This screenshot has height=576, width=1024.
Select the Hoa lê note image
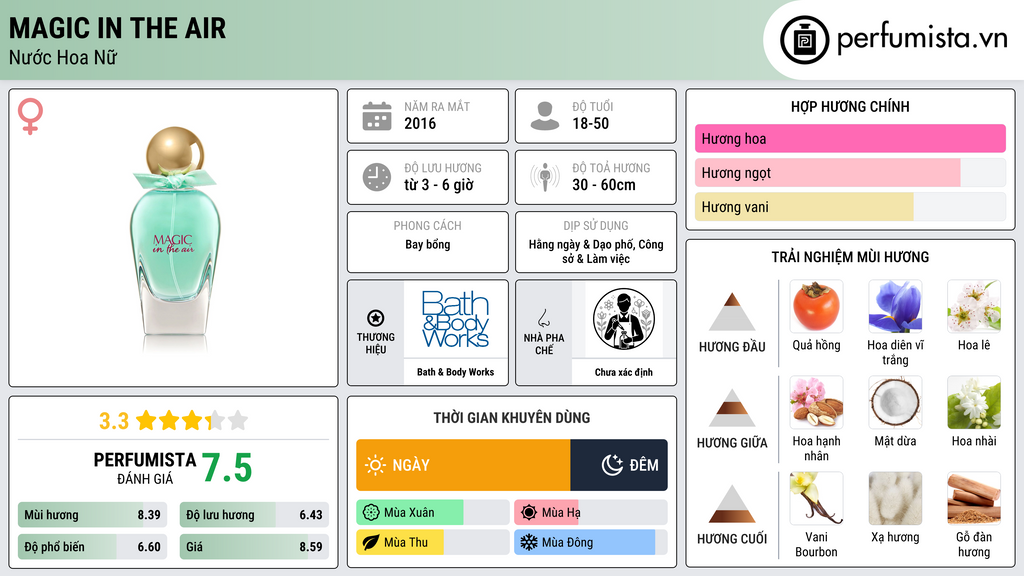click(974, 307)
